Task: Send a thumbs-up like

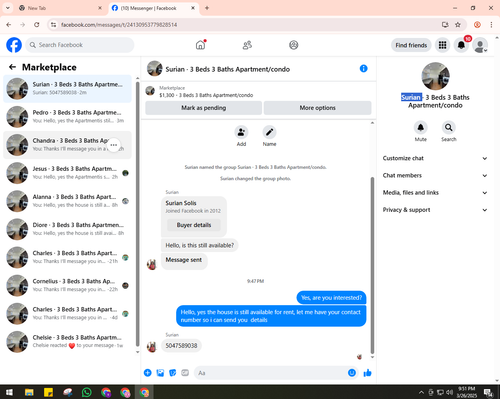Action: click(367, 373)
